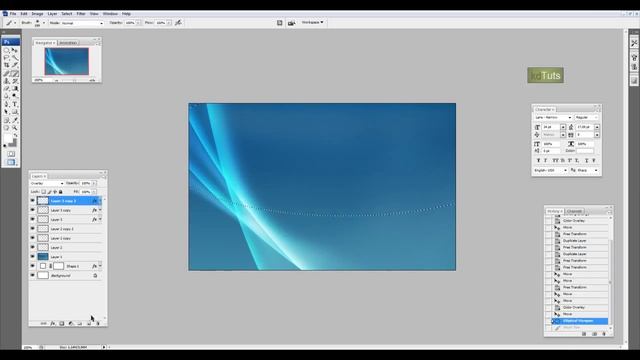Click the font size field in the Character panel
Viewport: 640px width, 360px height.
(x=551, y=127)
